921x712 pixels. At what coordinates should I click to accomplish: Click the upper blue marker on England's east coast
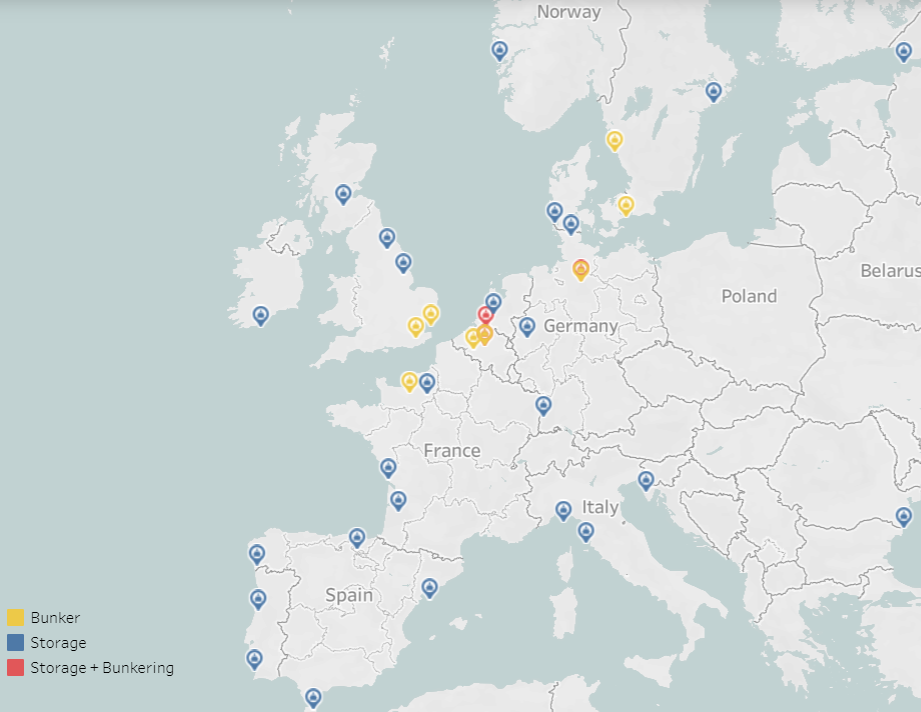pyautogui.click(x=387, y=238)
